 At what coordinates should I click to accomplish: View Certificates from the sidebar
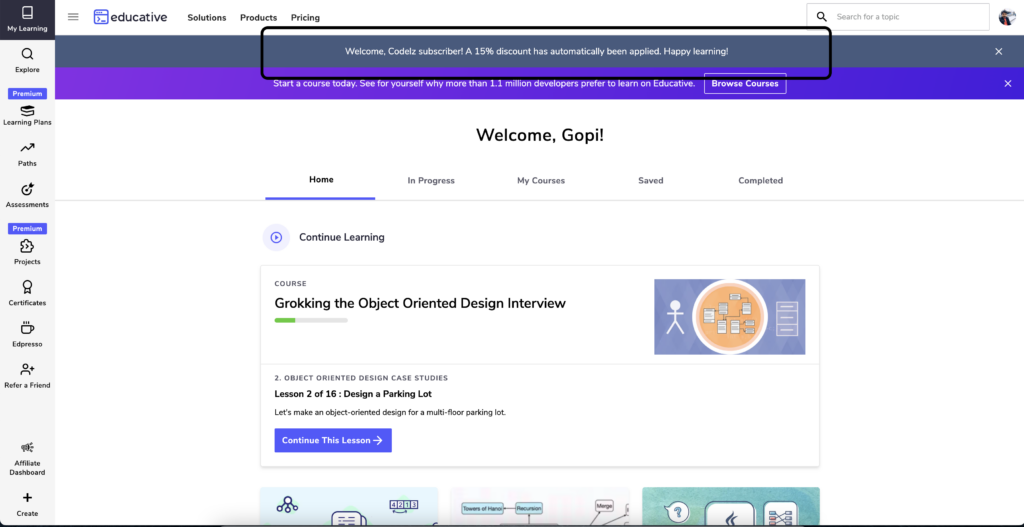[x=27, y=294]
